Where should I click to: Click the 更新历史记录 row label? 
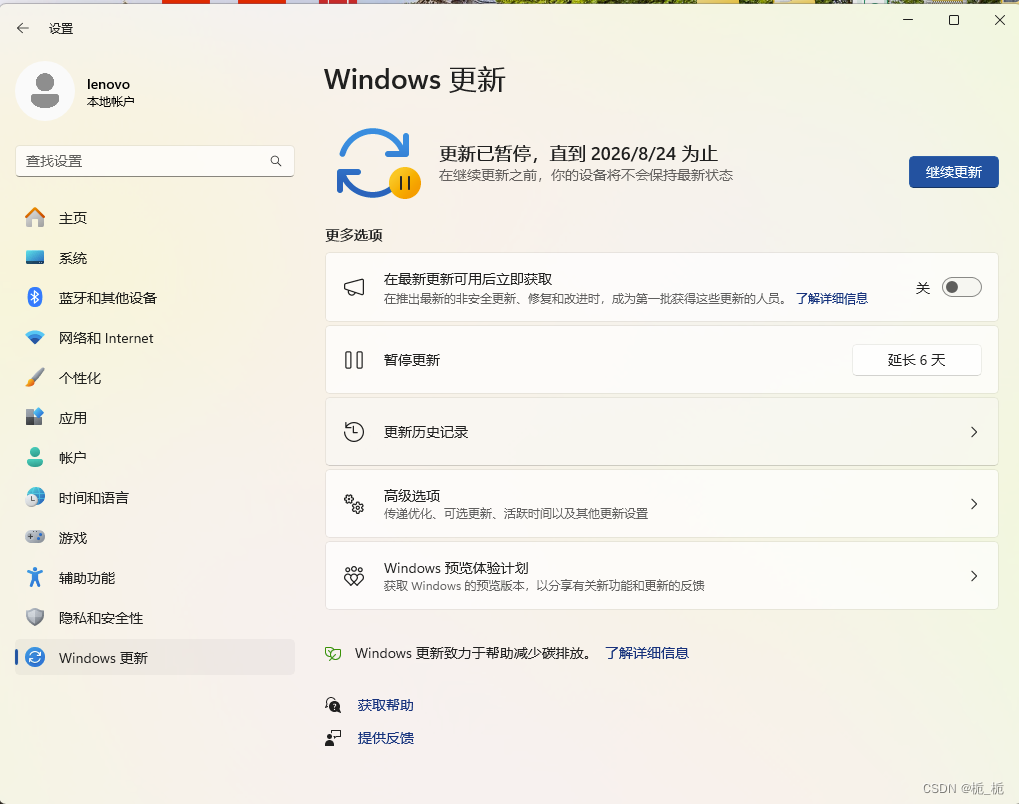point(426,432)
